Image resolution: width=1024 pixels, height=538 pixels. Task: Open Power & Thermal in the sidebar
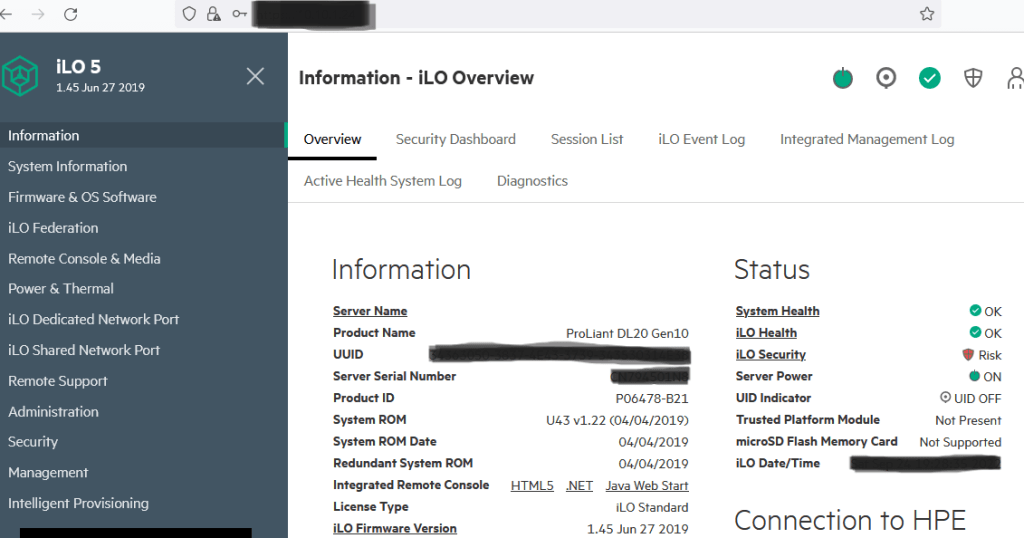click(61, 289)
